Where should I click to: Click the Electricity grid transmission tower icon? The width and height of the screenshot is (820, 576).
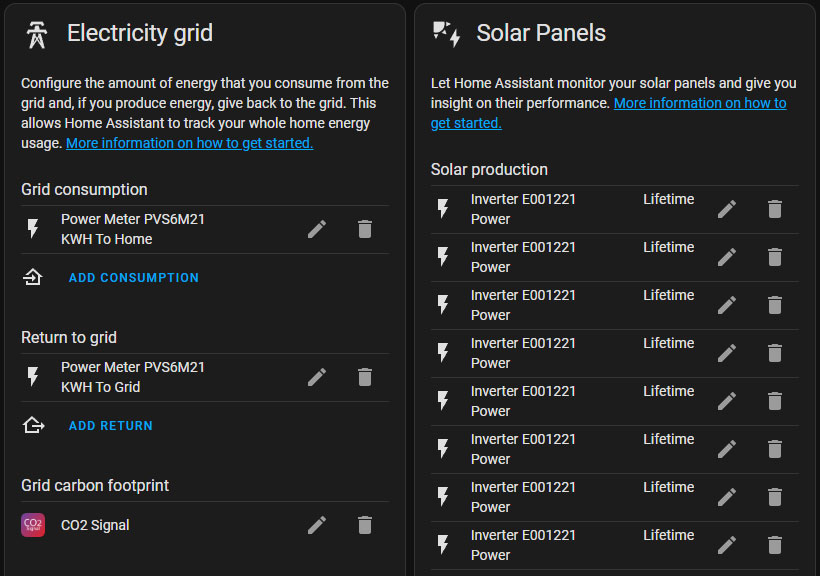point(37,34)
